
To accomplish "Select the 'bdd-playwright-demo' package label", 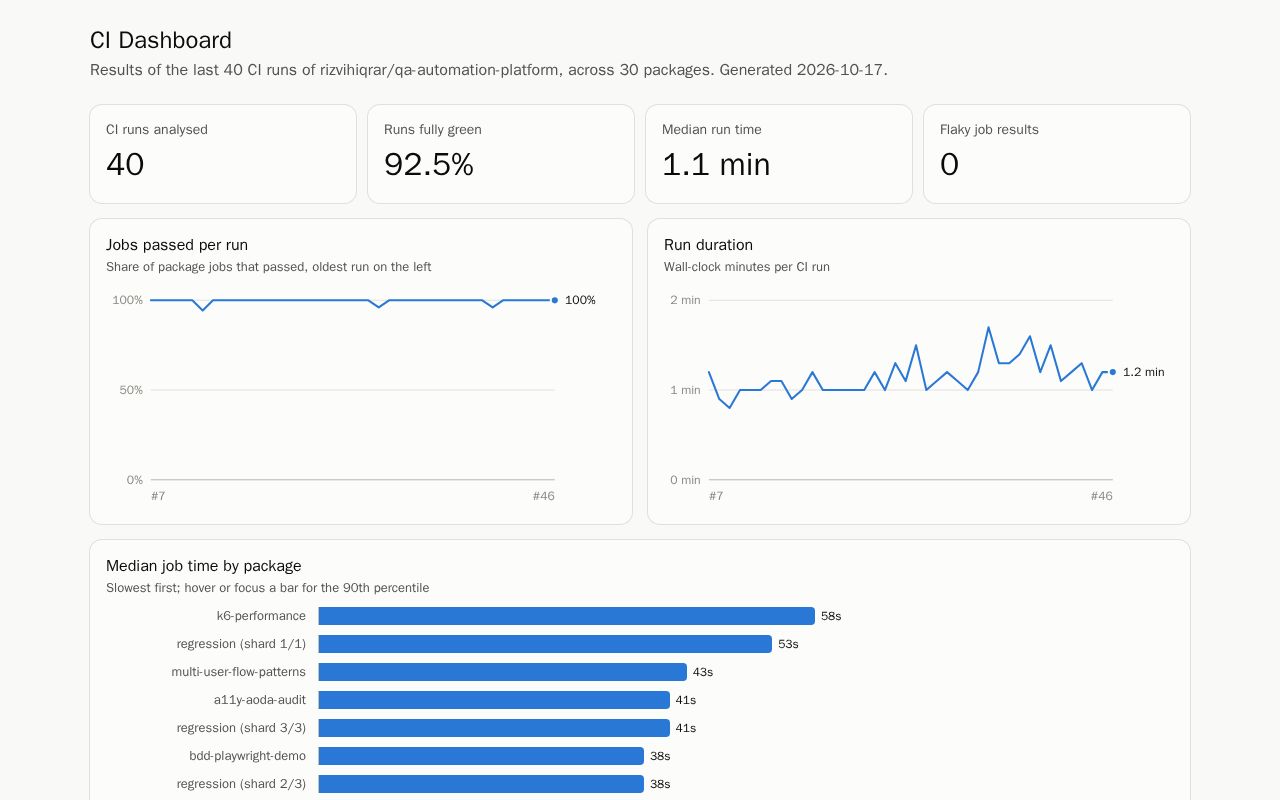I will coord(248,756).
